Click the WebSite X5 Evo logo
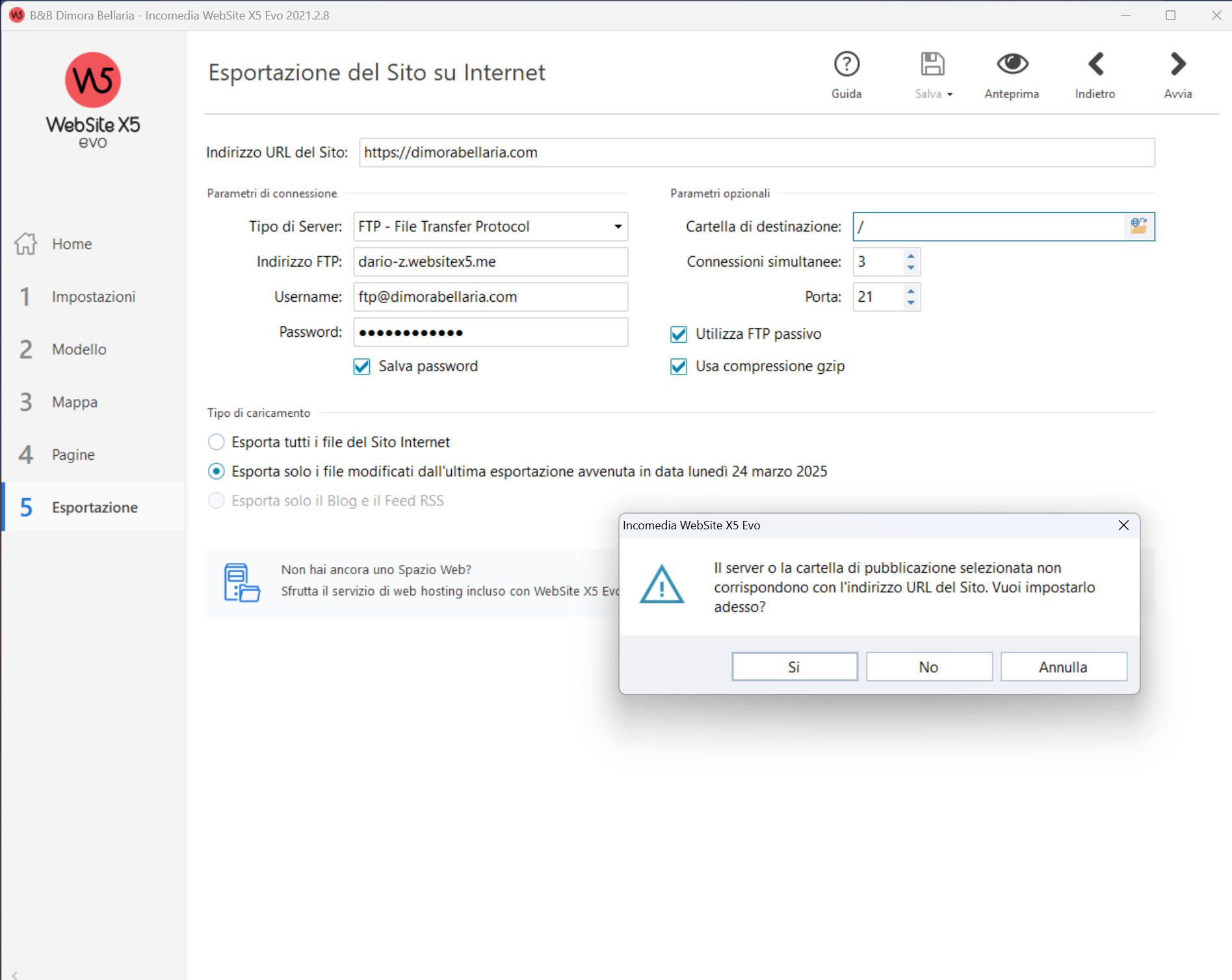Viewport: 1232px width, 980px height. coord(93,101)
